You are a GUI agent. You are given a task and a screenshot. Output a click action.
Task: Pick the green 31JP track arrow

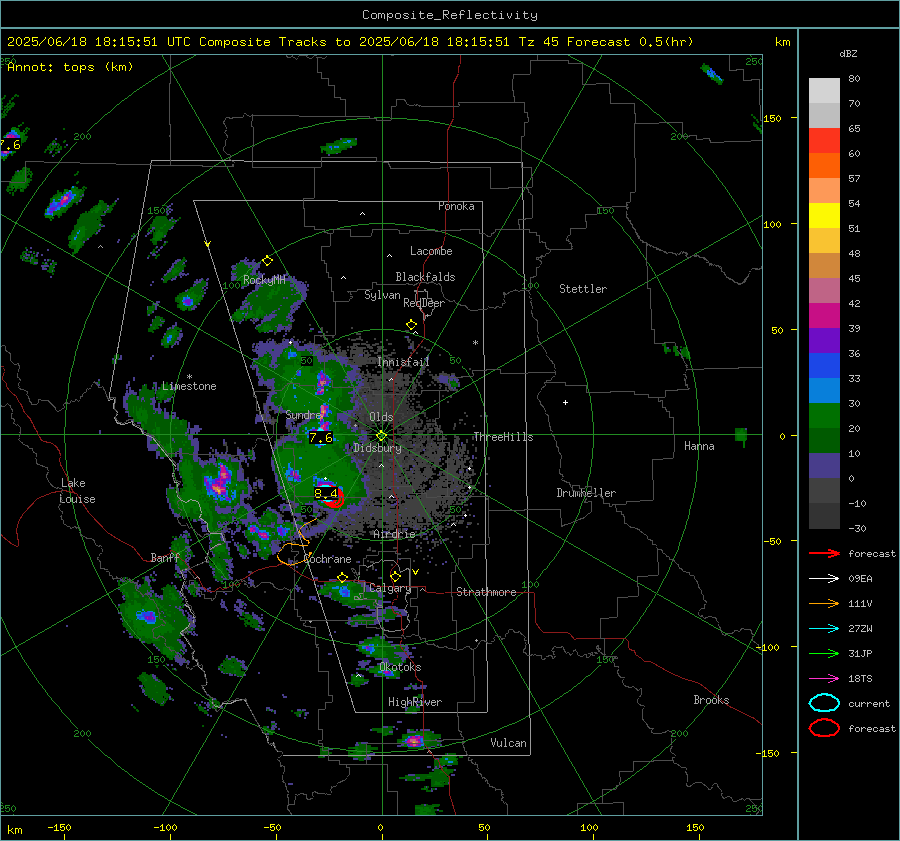[x=824, y=653]
